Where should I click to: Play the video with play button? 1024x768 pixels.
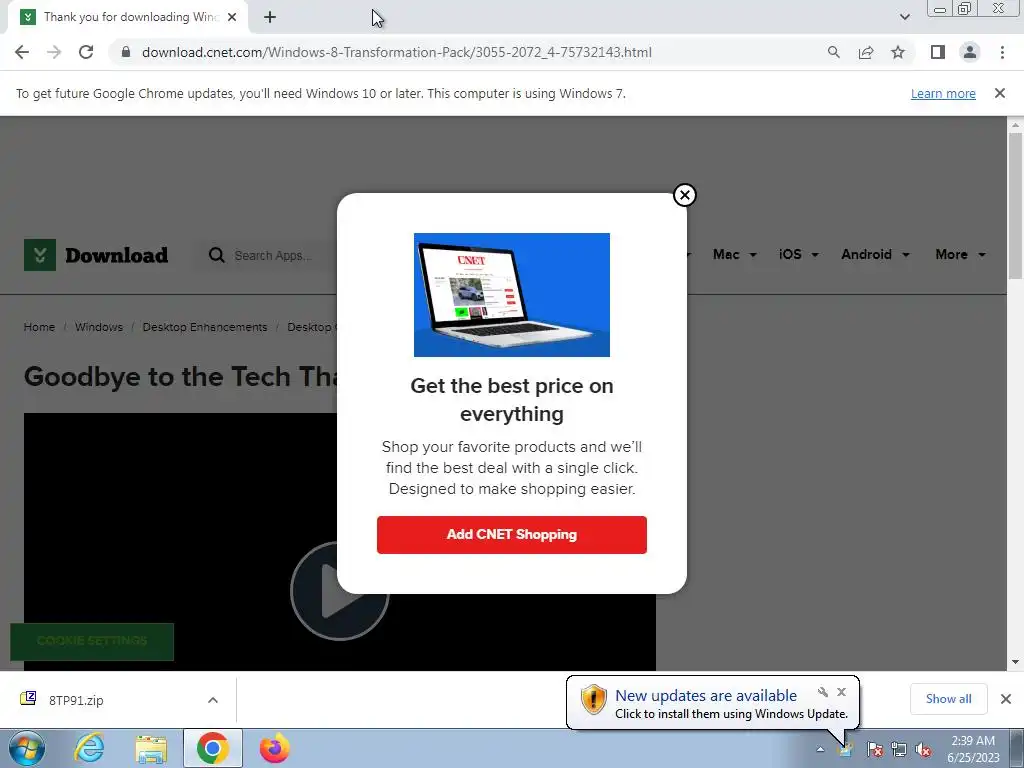[340, 591]
